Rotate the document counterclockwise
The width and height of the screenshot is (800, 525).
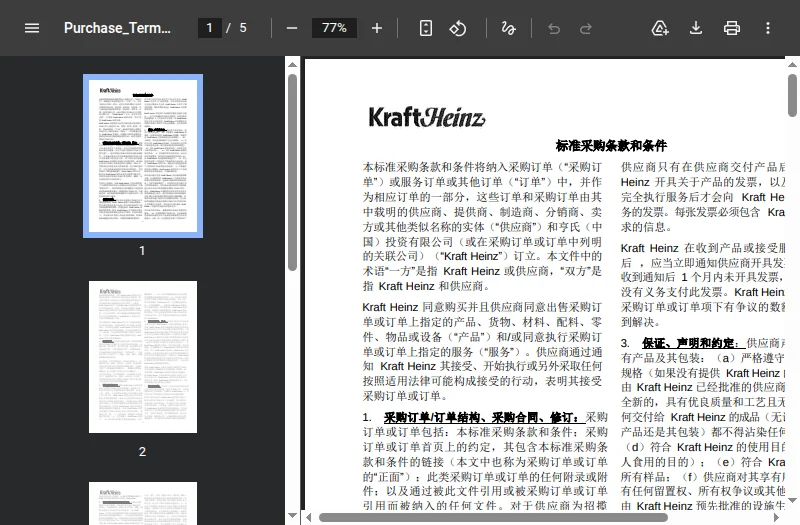pyautogui.click(x=458, y=28)
